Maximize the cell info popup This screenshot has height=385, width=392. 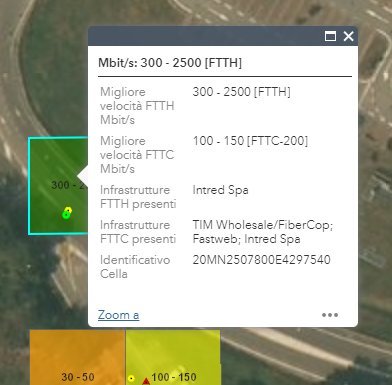coord(330,36)
